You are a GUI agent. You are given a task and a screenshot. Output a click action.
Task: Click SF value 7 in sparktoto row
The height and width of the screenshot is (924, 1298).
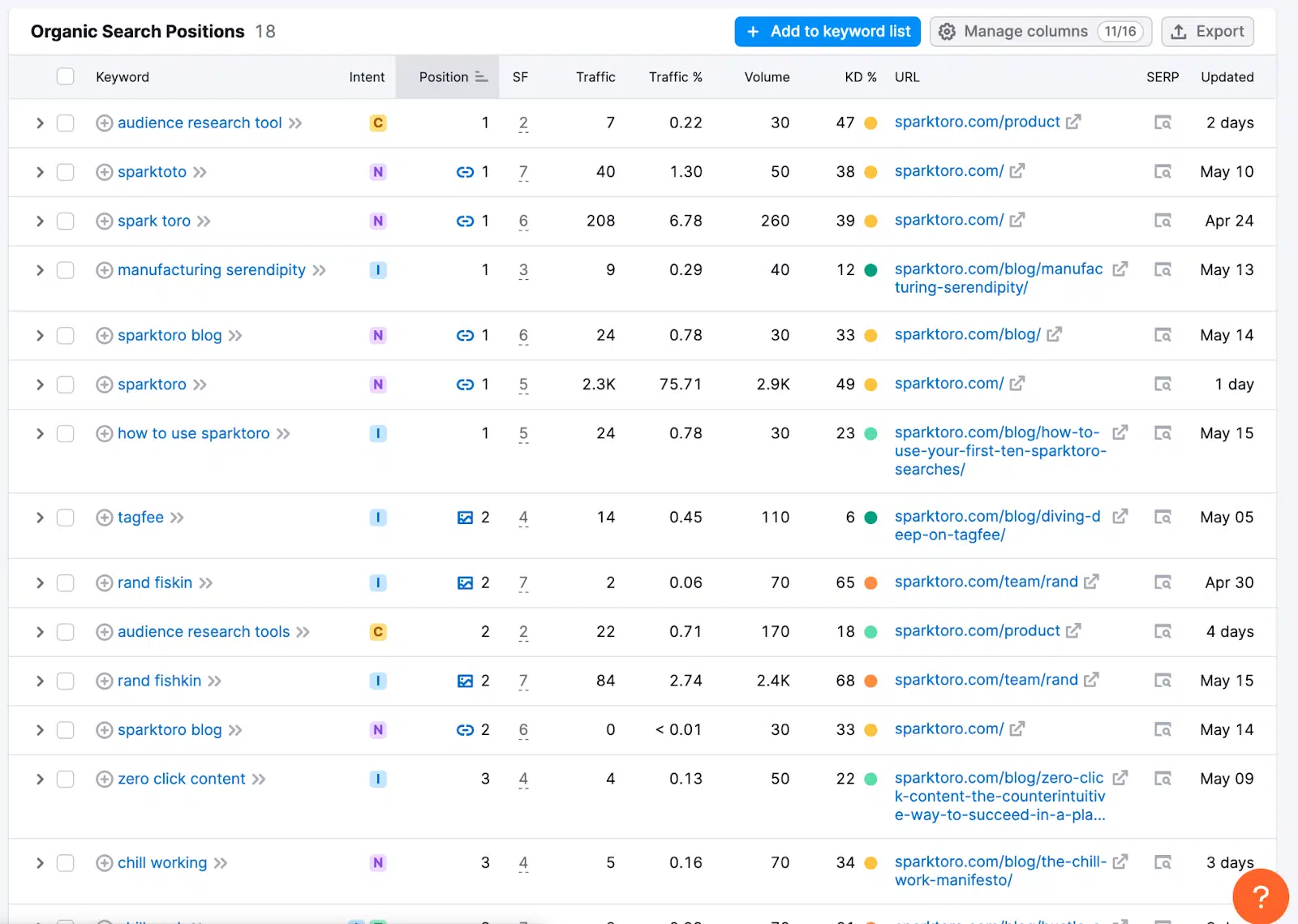(523, 172)
